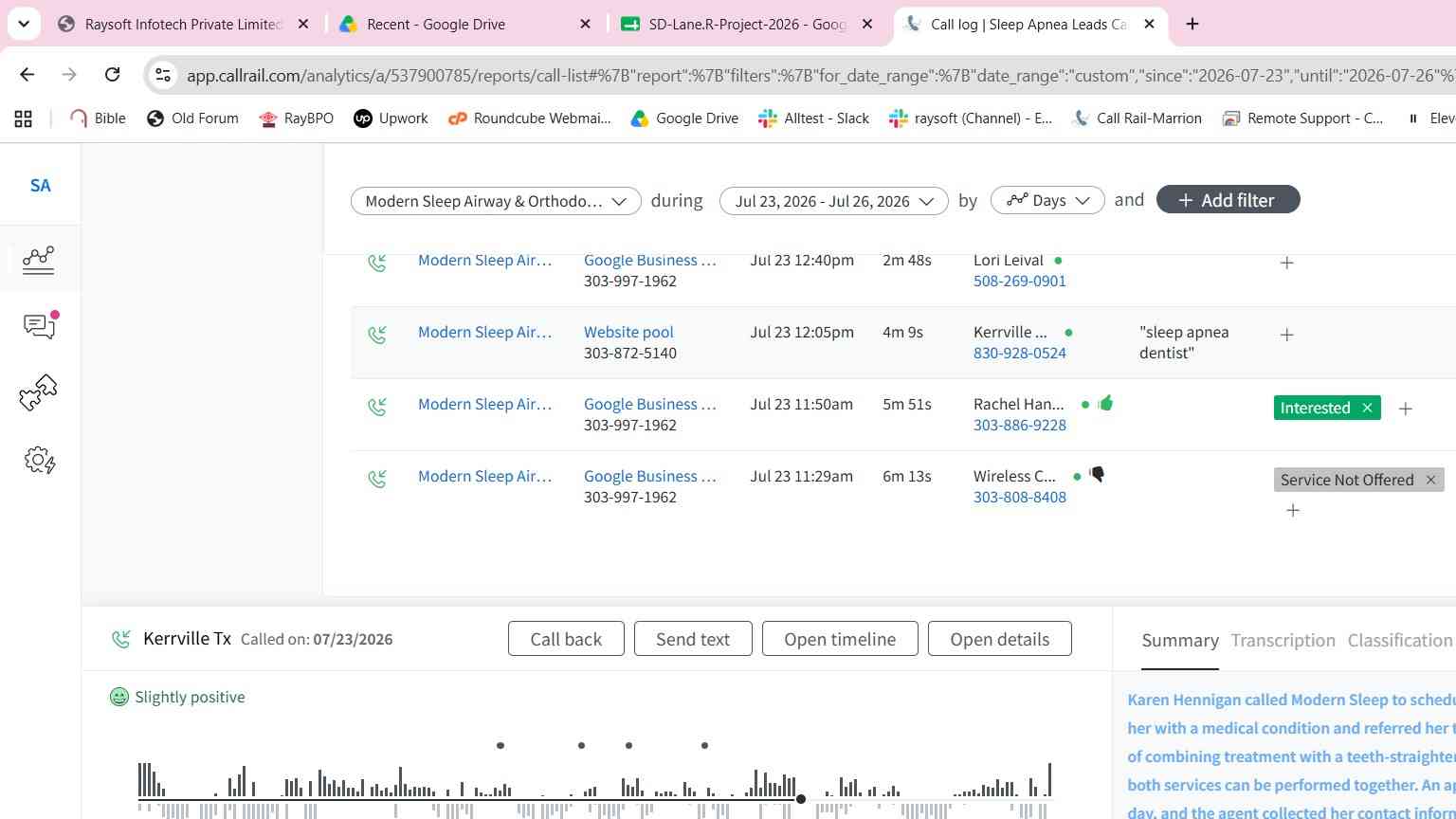Open the settings gear sidebar icon
Viewport: 1456px width, 819px height.
(40, 461)
